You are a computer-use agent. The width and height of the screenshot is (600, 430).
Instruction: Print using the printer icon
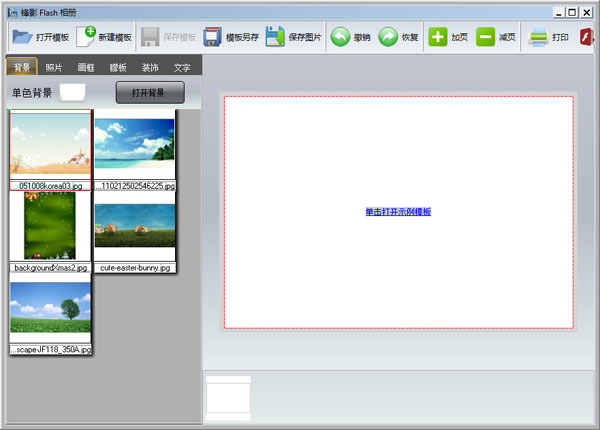pos(539,37)
